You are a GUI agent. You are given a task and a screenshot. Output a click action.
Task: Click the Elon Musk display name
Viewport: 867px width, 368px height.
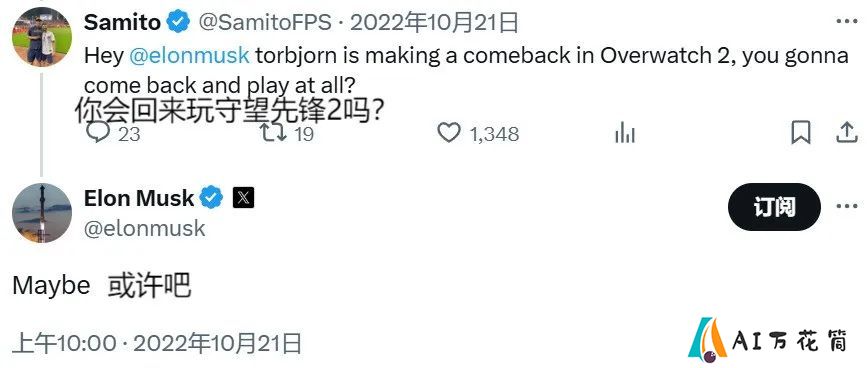click(139, 198)
